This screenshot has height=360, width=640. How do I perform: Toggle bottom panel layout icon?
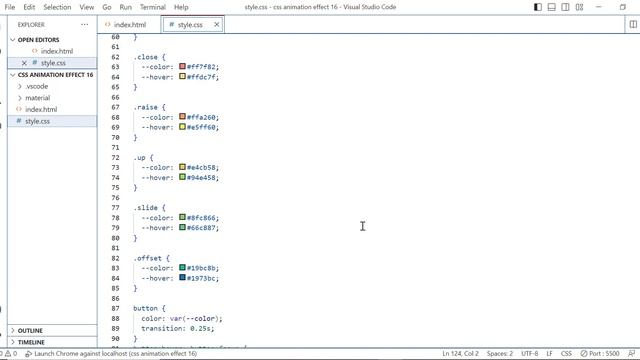551,7
